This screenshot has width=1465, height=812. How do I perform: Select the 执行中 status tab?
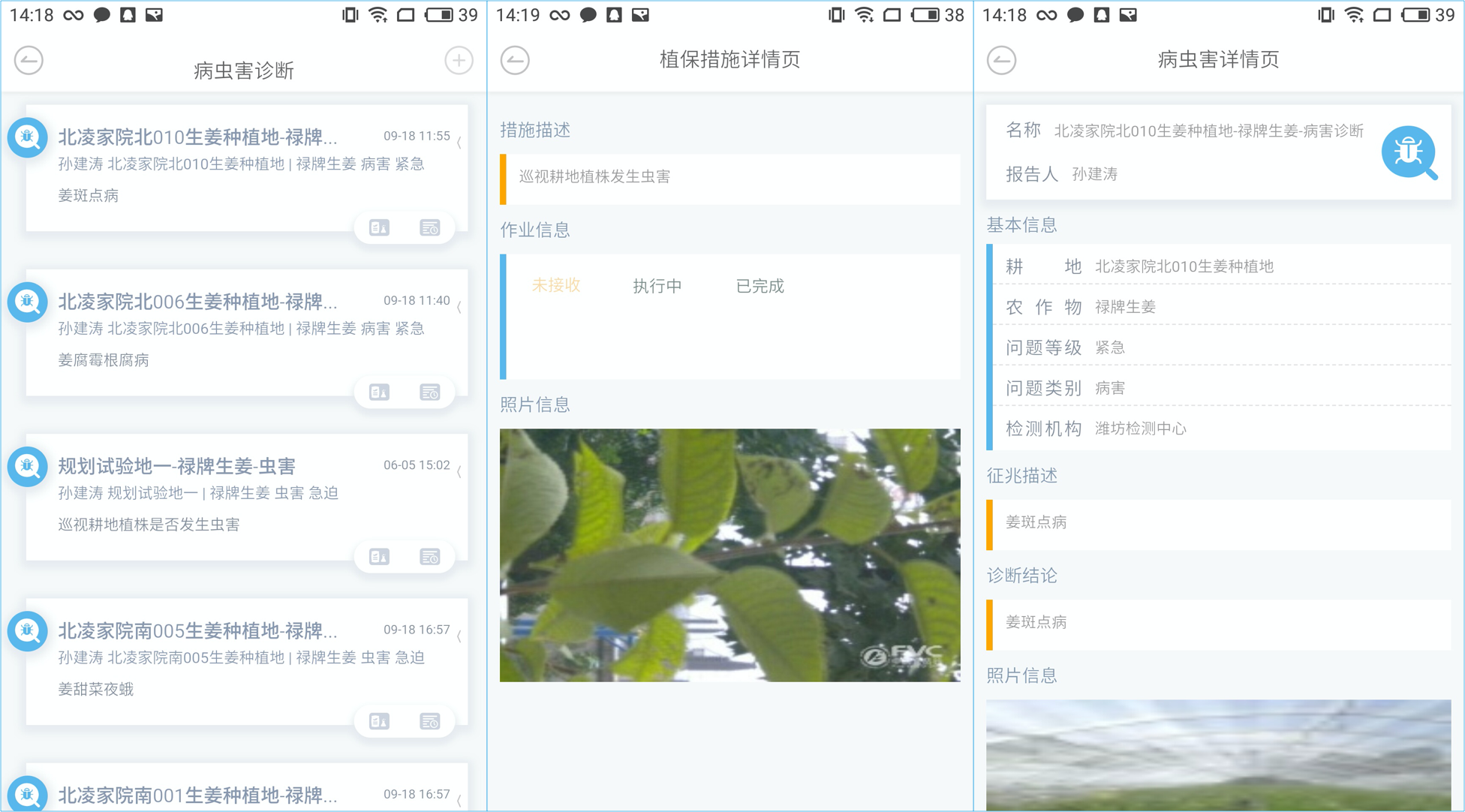657,286
